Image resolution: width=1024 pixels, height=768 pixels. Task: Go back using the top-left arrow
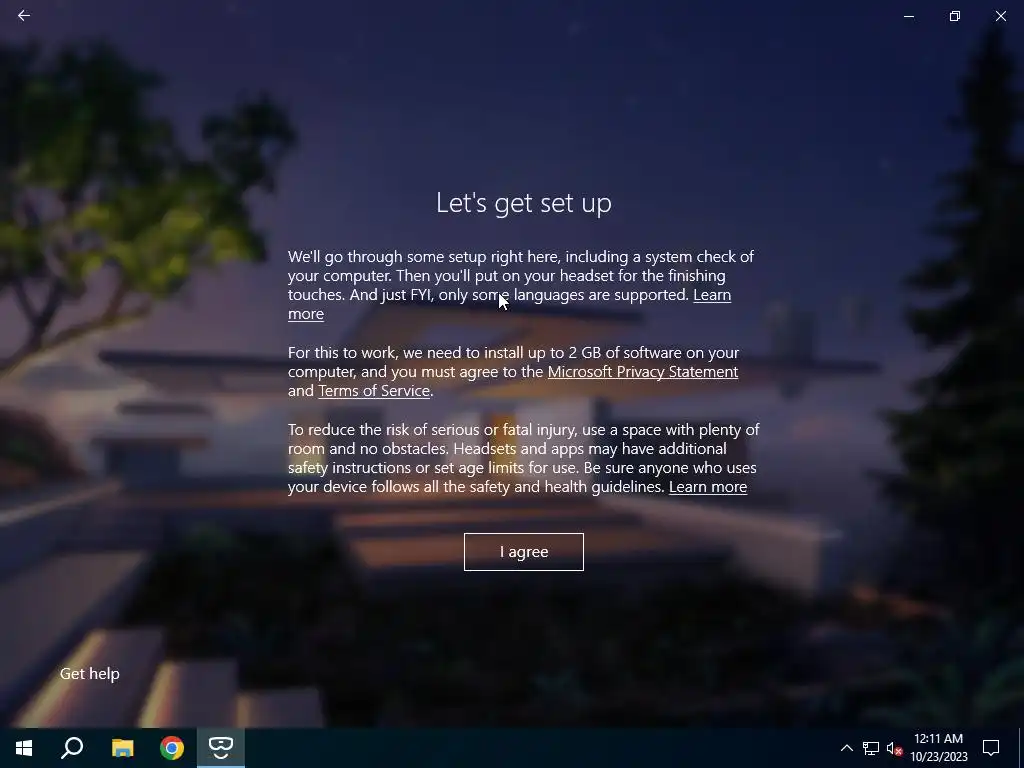(x=24, y=15)
